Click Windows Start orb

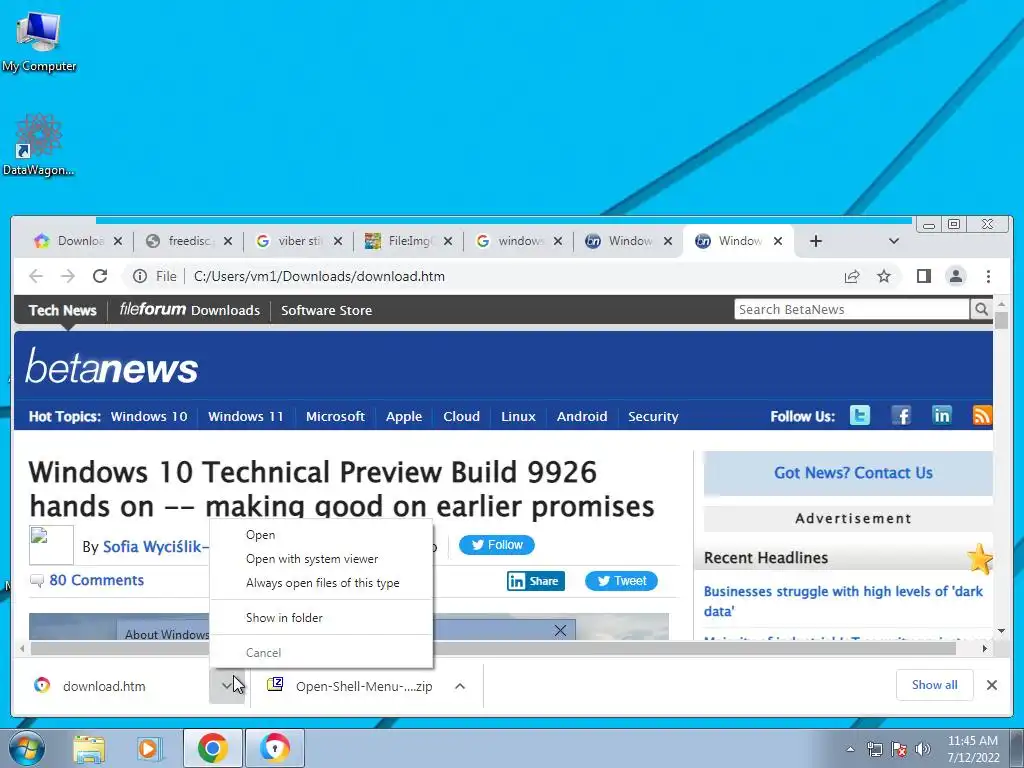tap(26, 748)
